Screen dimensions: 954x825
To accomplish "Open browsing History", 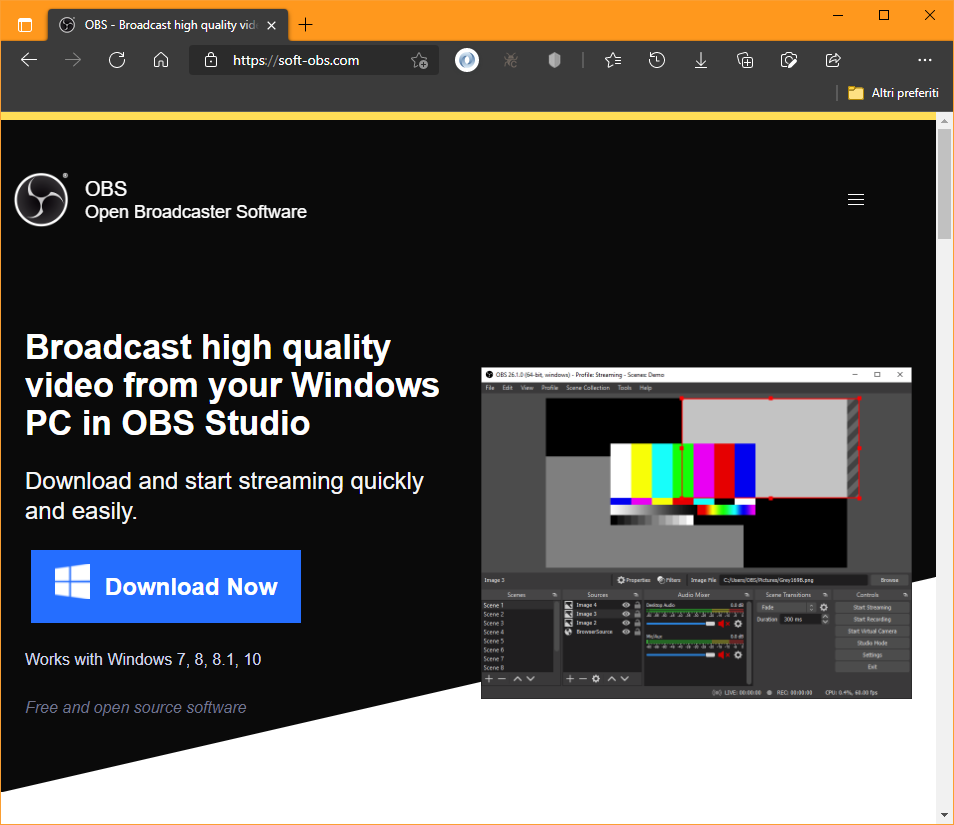I will click(657, 60).
